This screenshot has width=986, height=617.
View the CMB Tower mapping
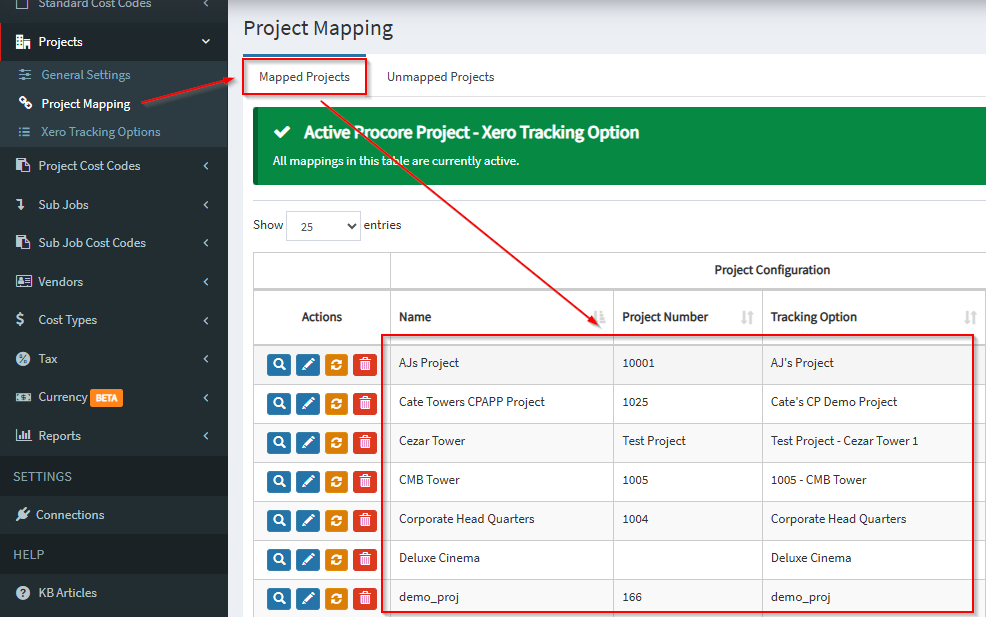279,482
